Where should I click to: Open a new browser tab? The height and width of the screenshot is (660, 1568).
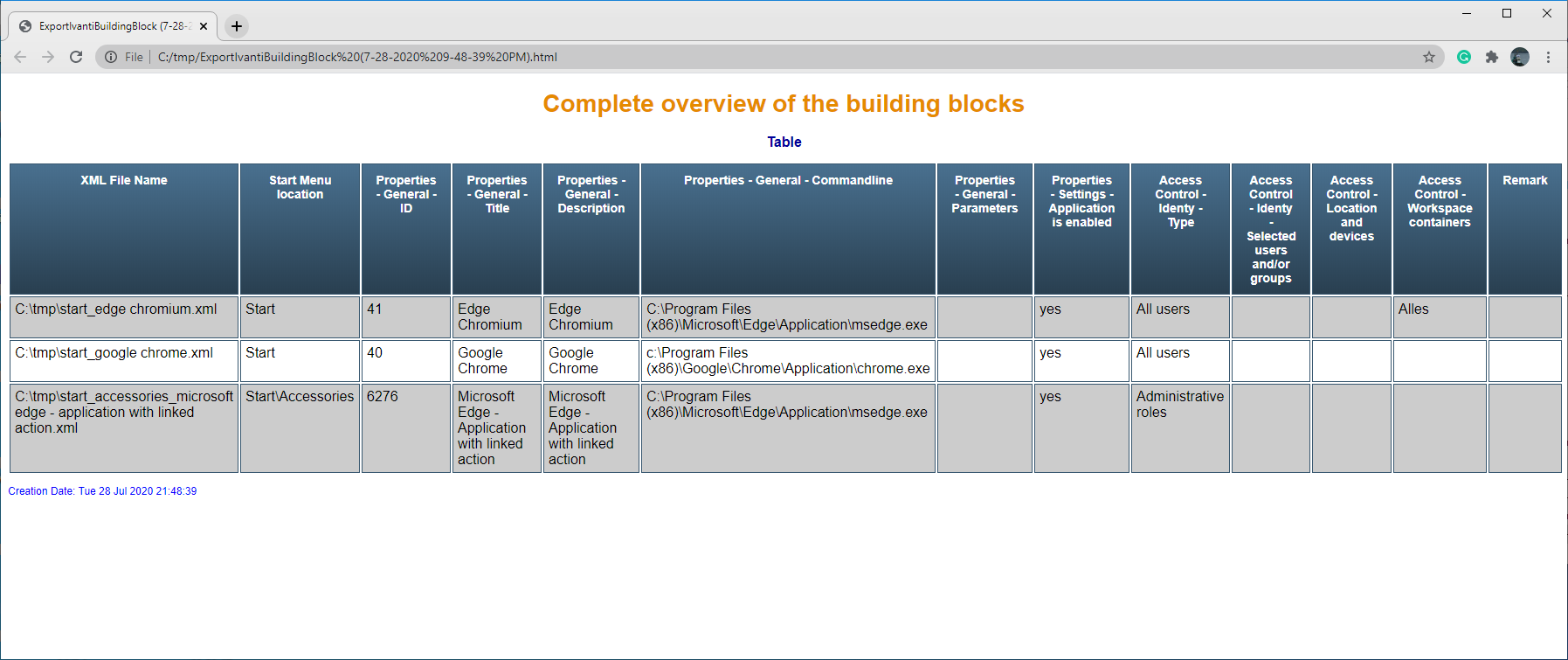tap(237, 26)
